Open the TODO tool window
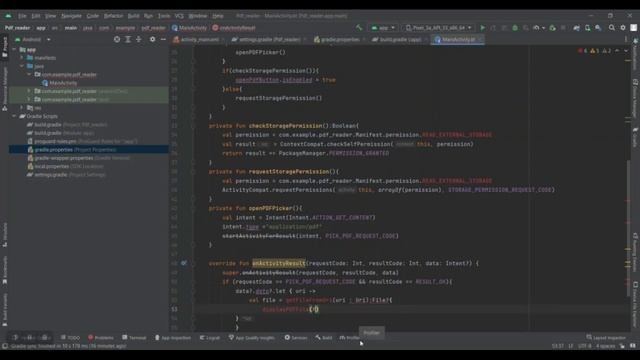 click(70, 338)
